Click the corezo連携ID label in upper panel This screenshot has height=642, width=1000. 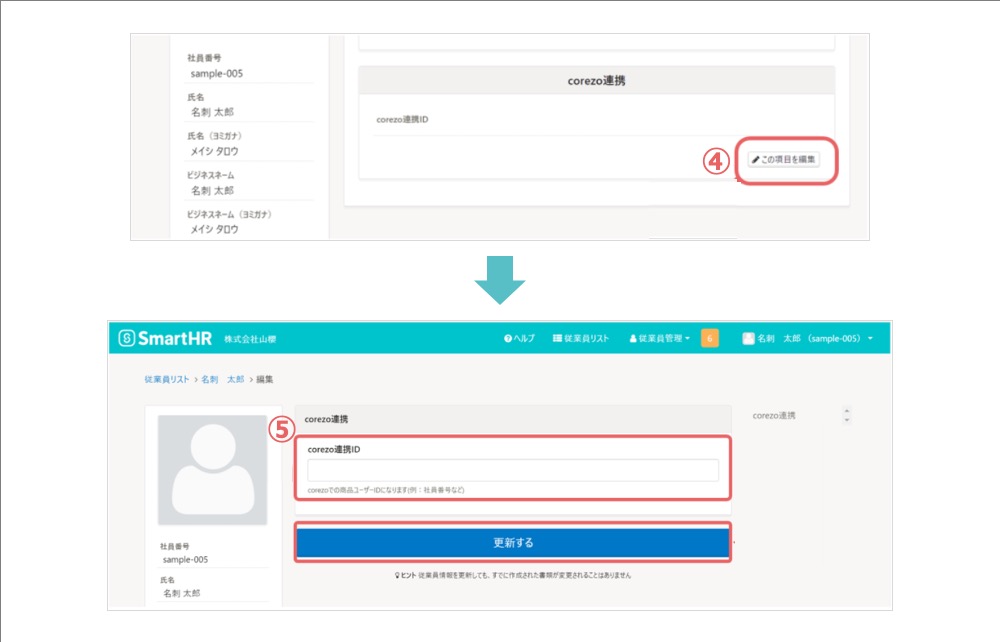tap(402, 119)
